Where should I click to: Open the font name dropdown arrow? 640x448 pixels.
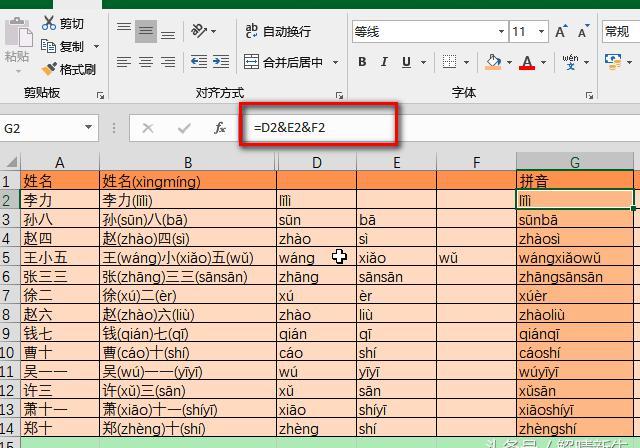click(502, 31)
